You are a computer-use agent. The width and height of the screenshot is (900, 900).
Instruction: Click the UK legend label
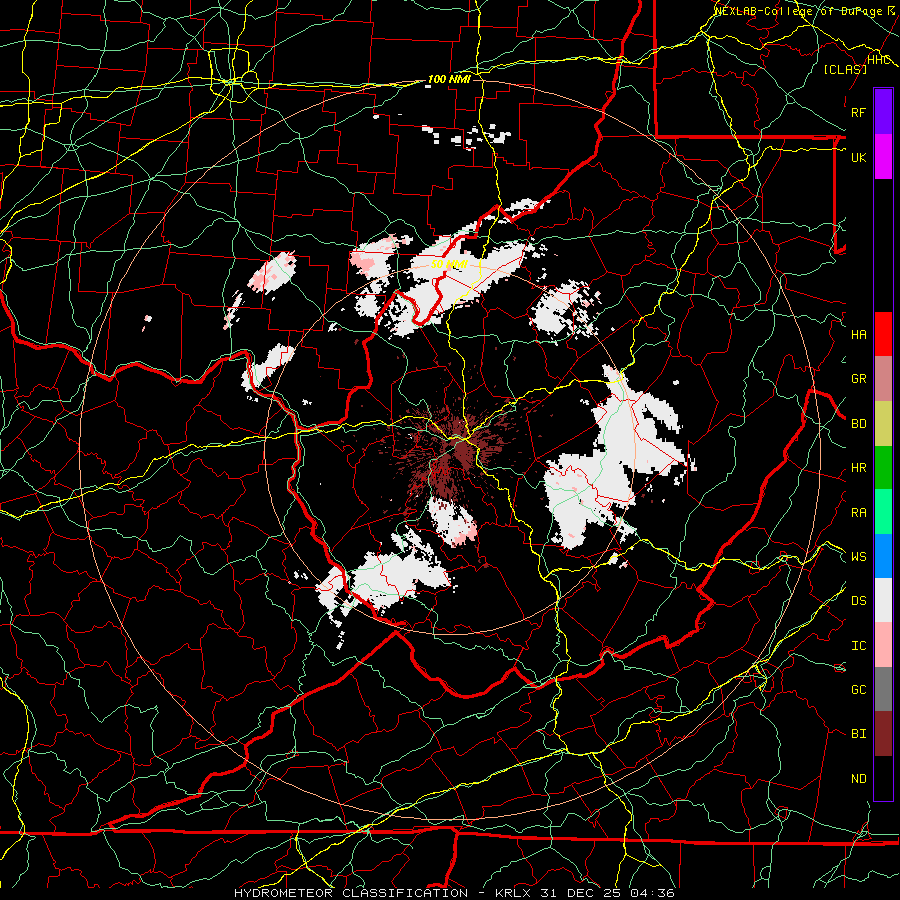click(858, 157)
